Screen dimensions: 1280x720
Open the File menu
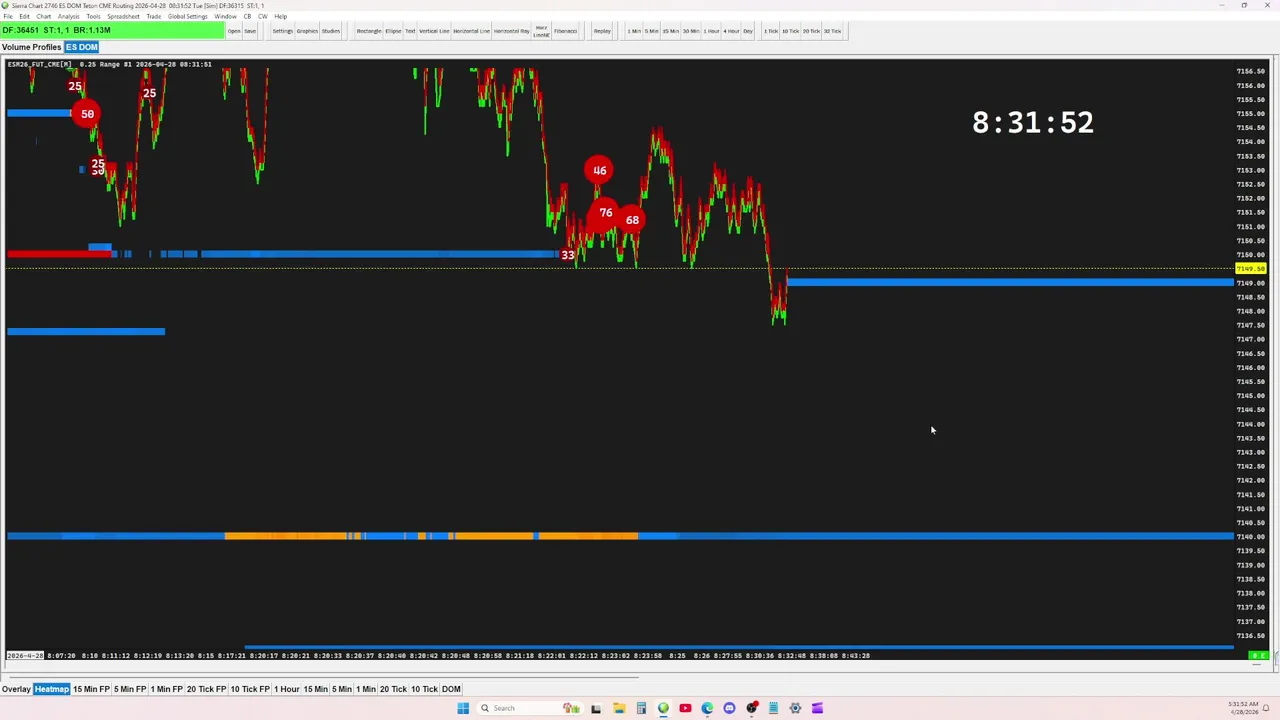pos(8,16)
